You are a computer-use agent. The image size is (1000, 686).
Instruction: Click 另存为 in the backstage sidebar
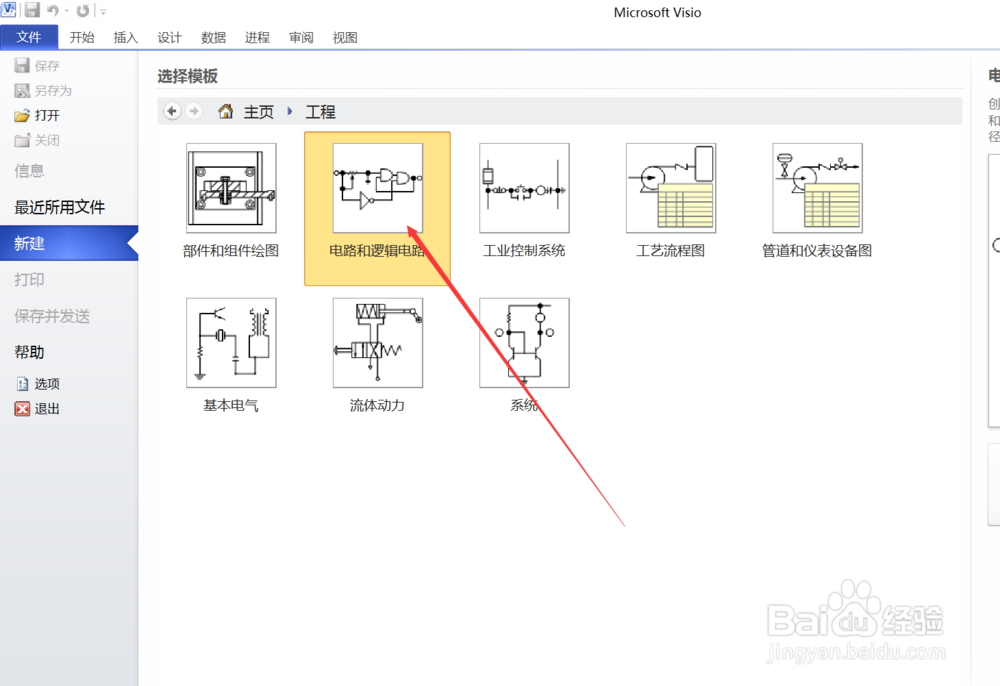(43, 91)
